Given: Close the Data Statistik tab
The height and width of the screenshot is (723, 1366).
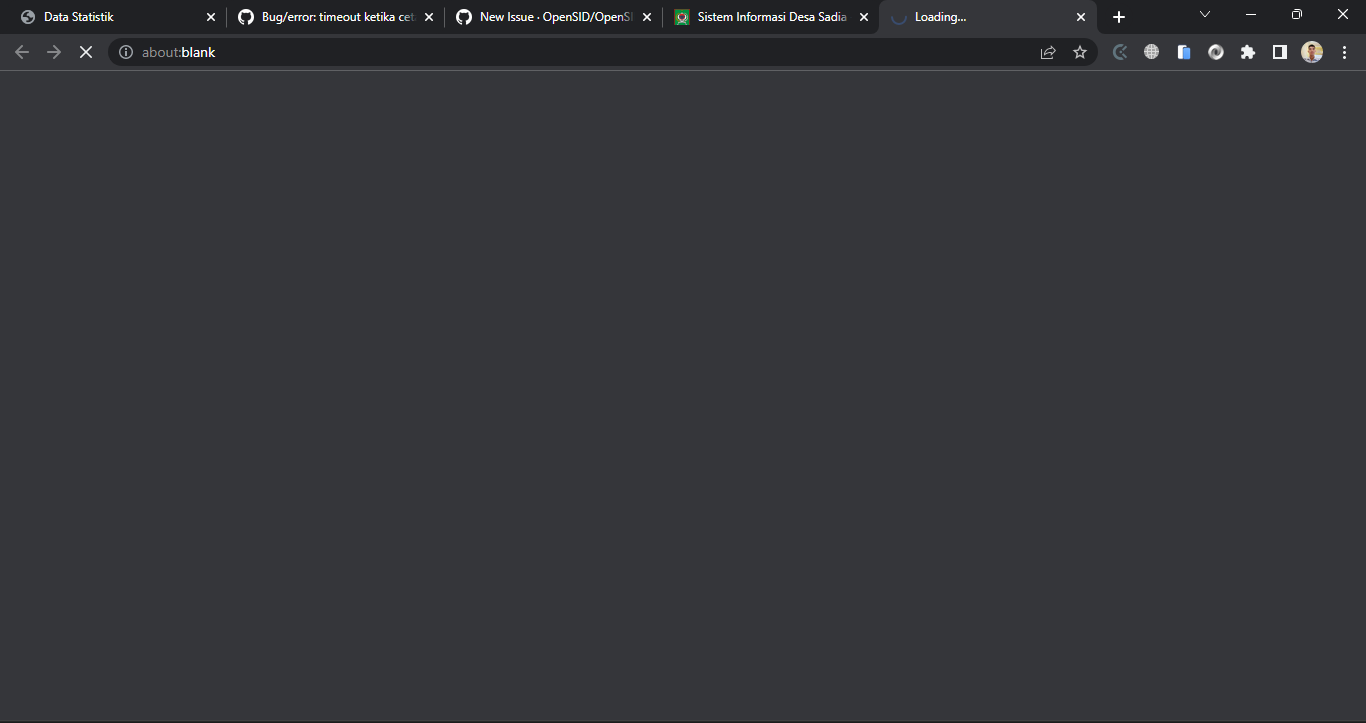Looking at the screenshot, I should 211,17.
